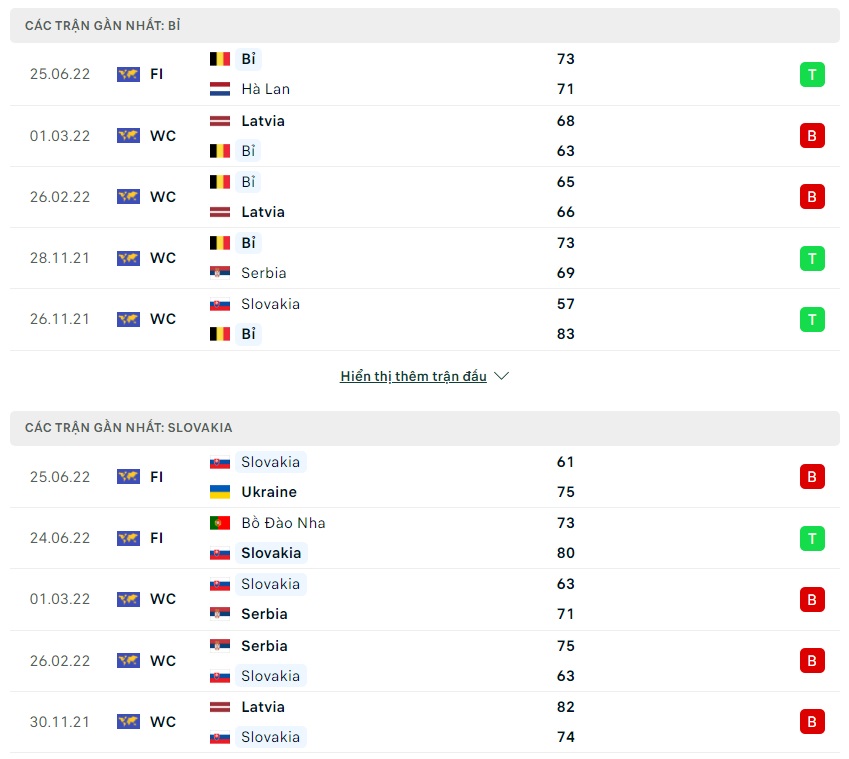849x759 pixels.
Task: Click the Bồ Đào Nha team name
Action: coord(283,523)
